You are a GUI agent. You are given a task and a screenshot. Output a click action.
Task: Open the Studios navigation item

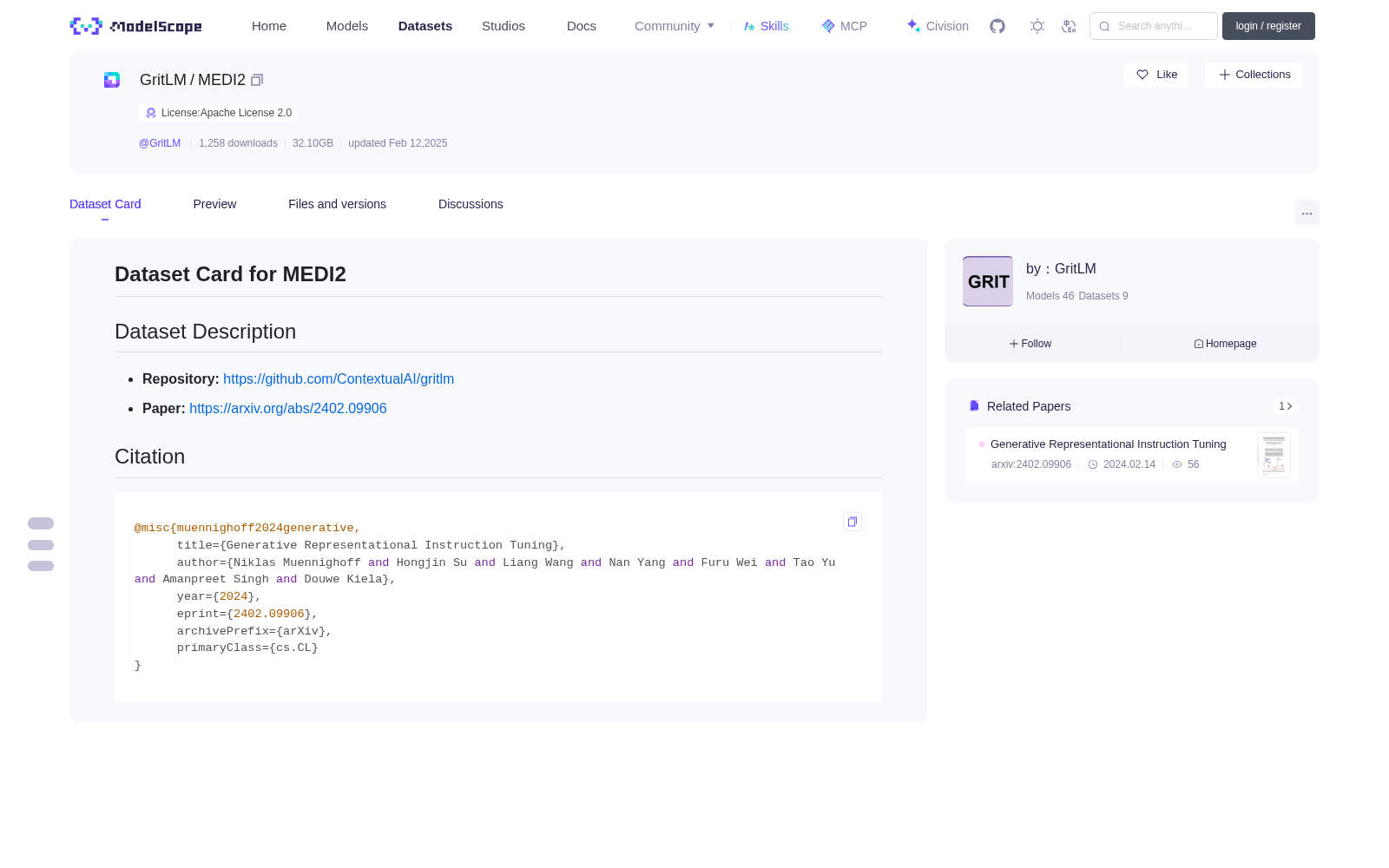coord(504,26)
